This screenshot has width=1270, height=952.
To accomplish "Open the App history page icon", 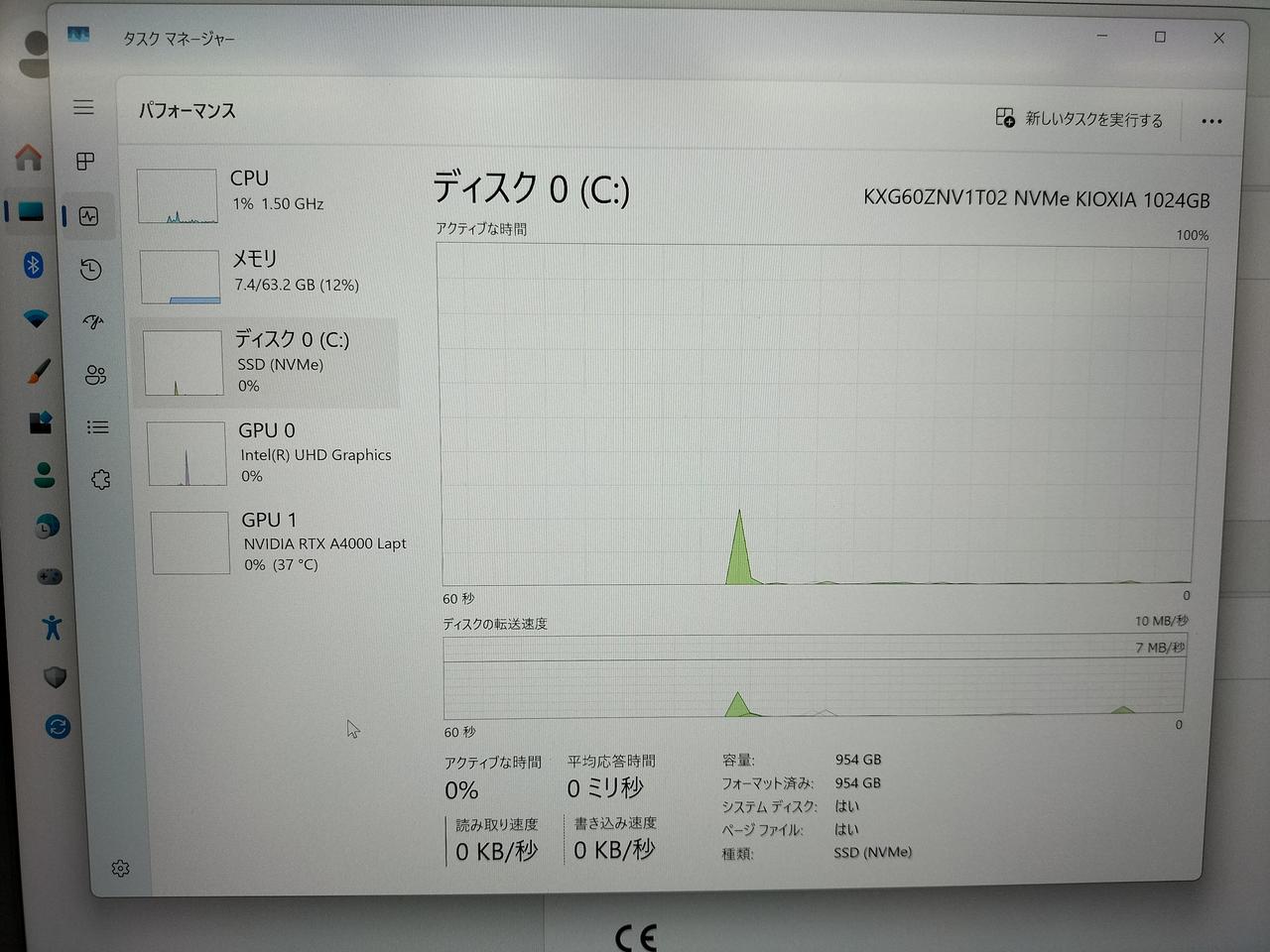I will point(91,269).
